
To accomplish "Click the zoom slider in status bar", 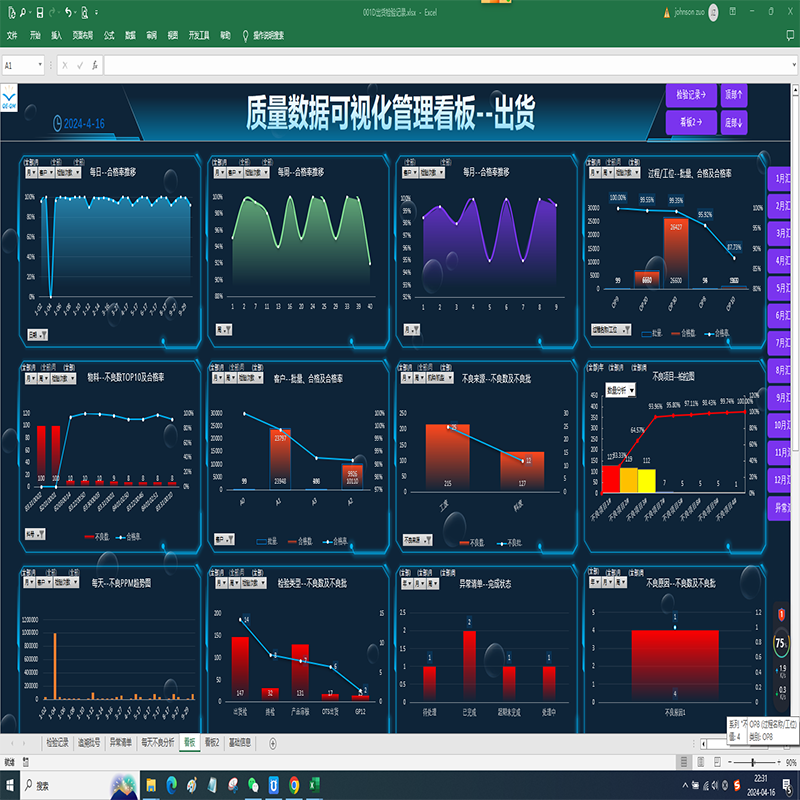I will click(753, 762).
